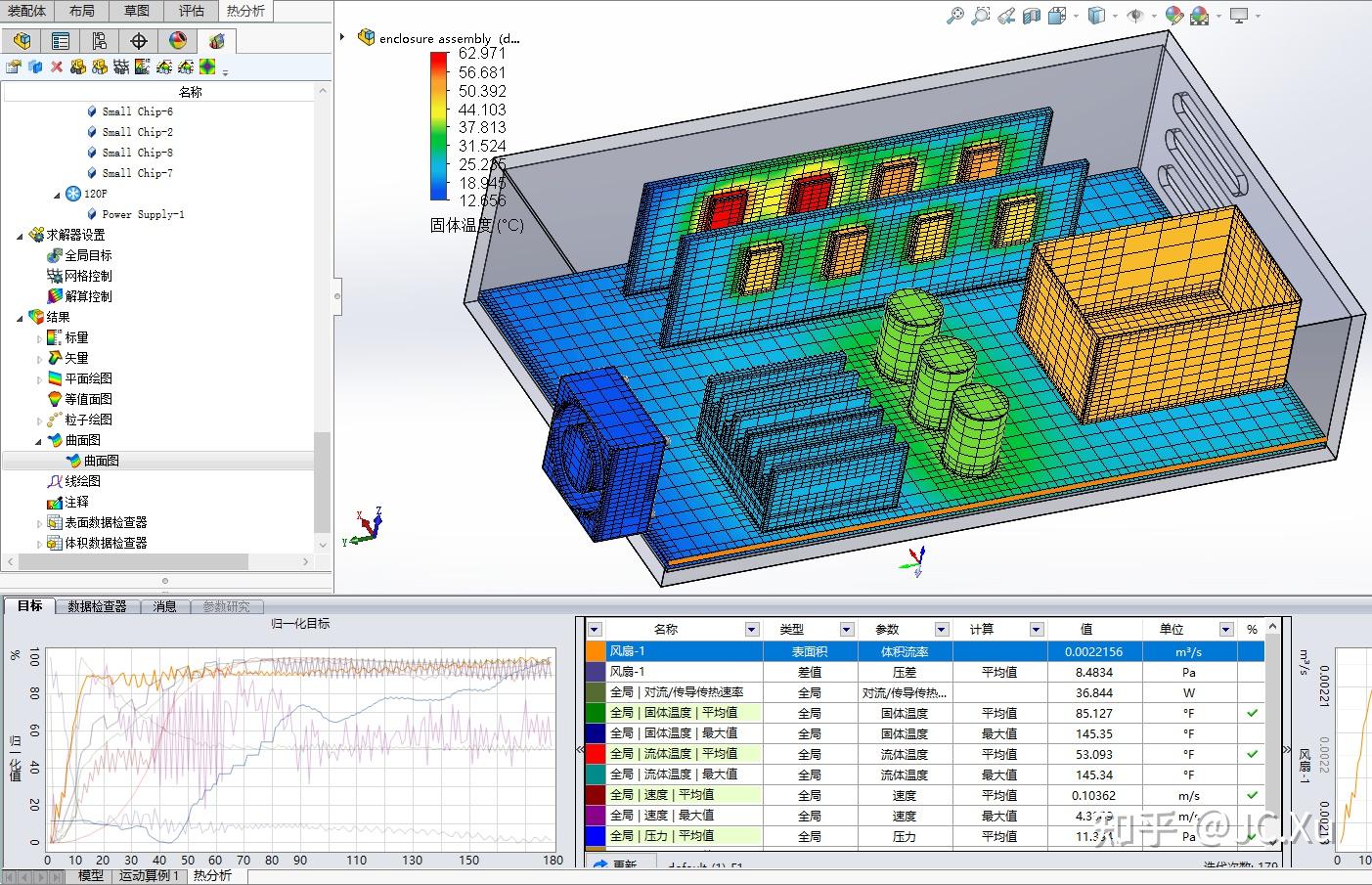Screen dimensions: 1372x885
Task: Click the Apply Scene icon
Action: pos(1200,16)
